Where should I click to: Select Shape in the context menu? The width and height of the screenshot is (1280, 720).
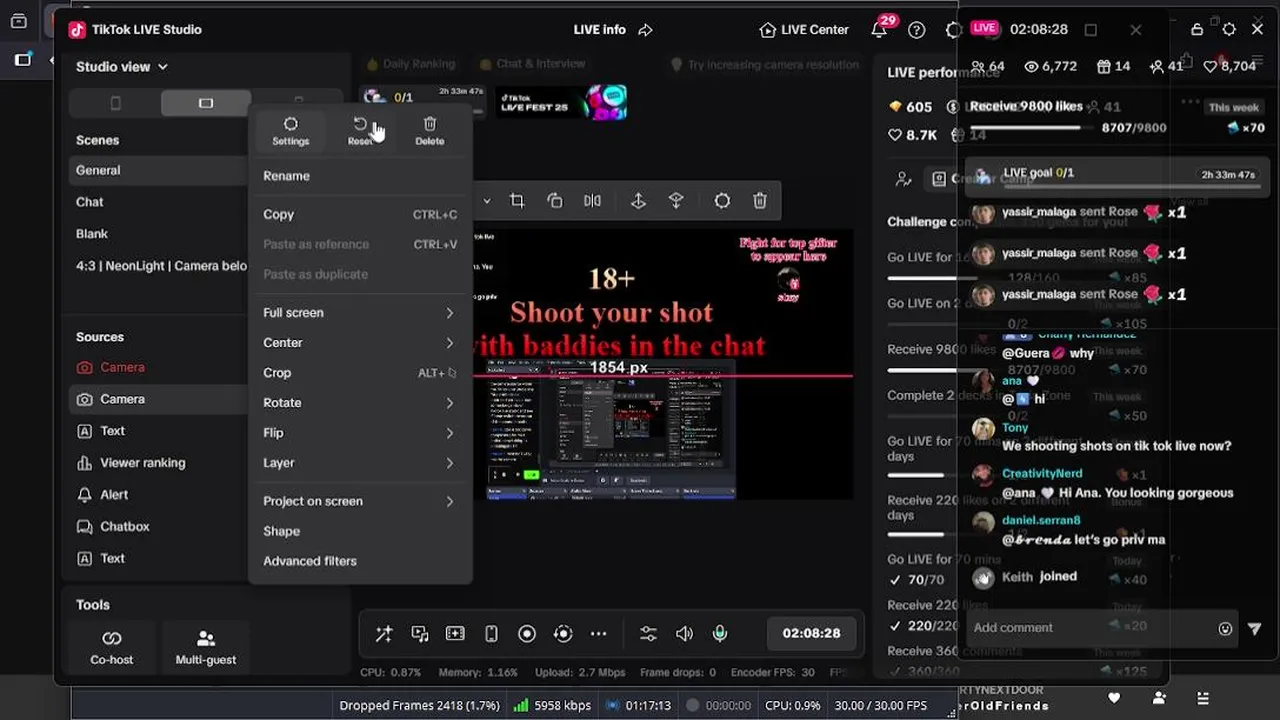click(x=360, y=531)
